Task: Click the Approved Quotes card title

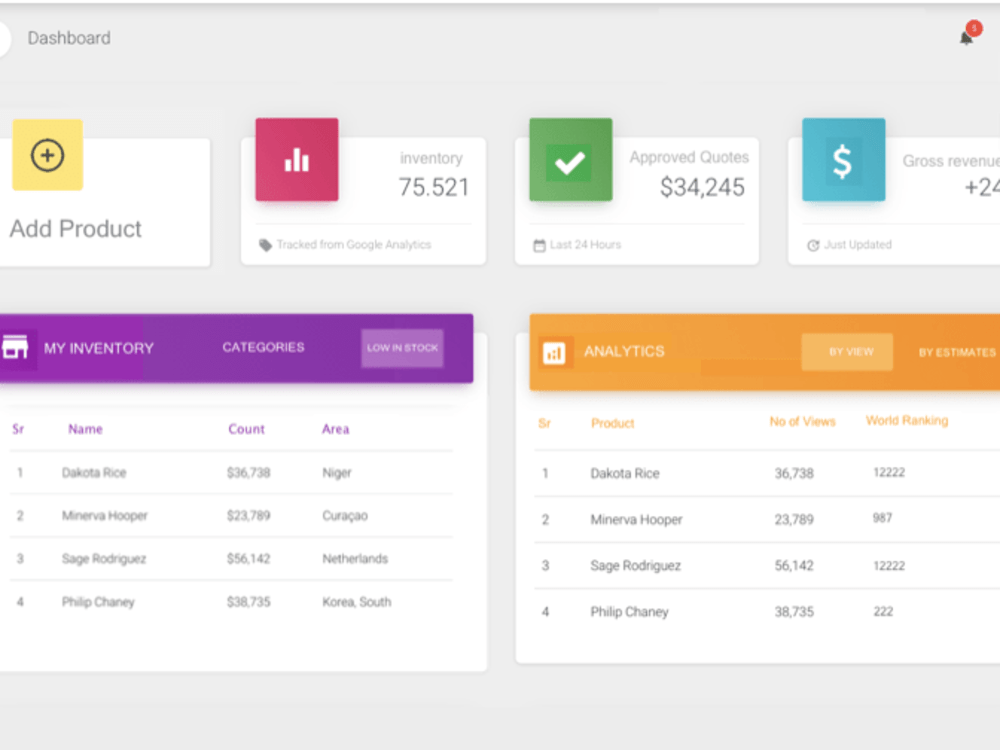Action: point(689,158)
